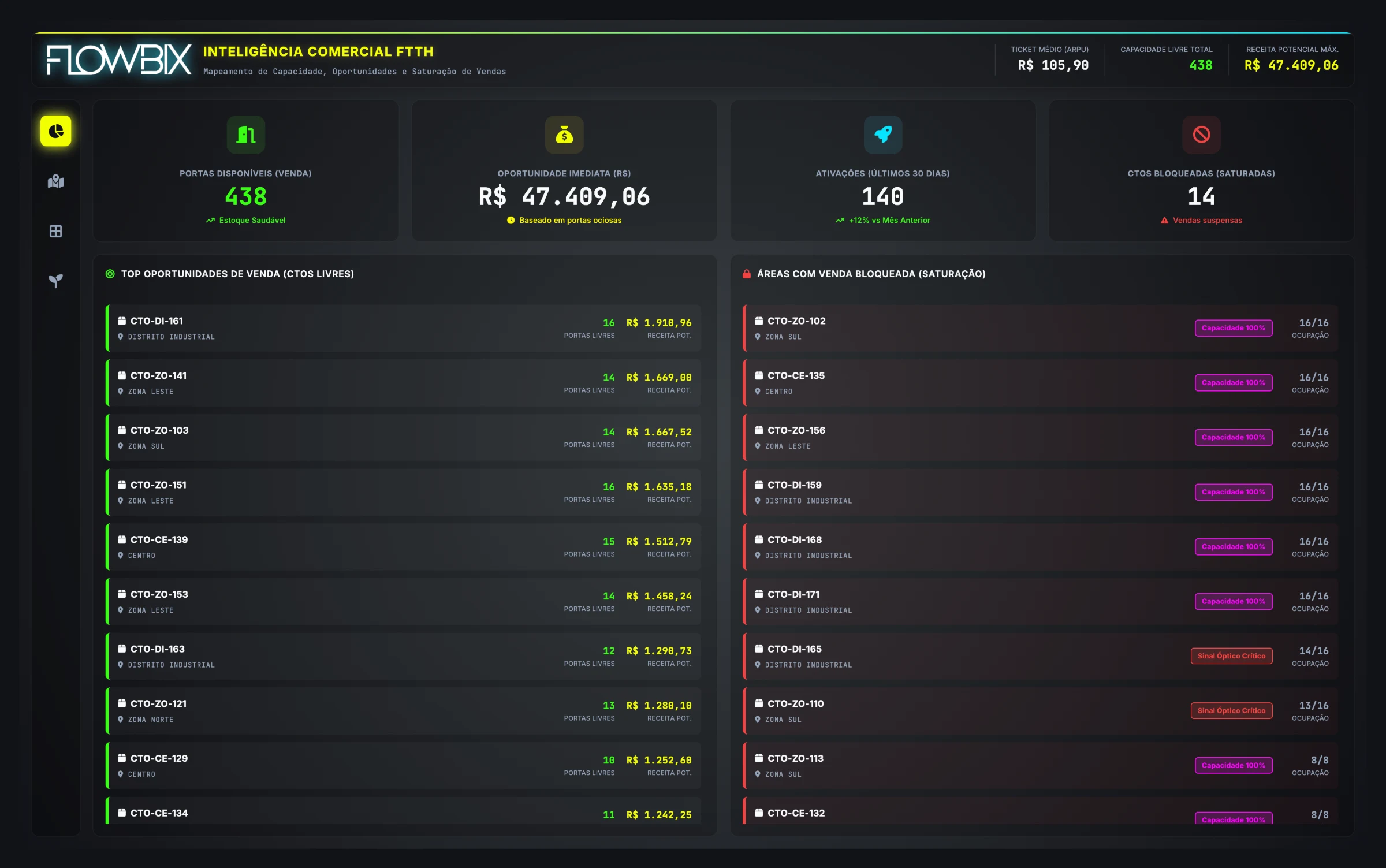Click the R$ 1.910,96 revenue value
The width and height of the screenshot is (1386, 868).
pyautogui.click(x=659, y=323)
